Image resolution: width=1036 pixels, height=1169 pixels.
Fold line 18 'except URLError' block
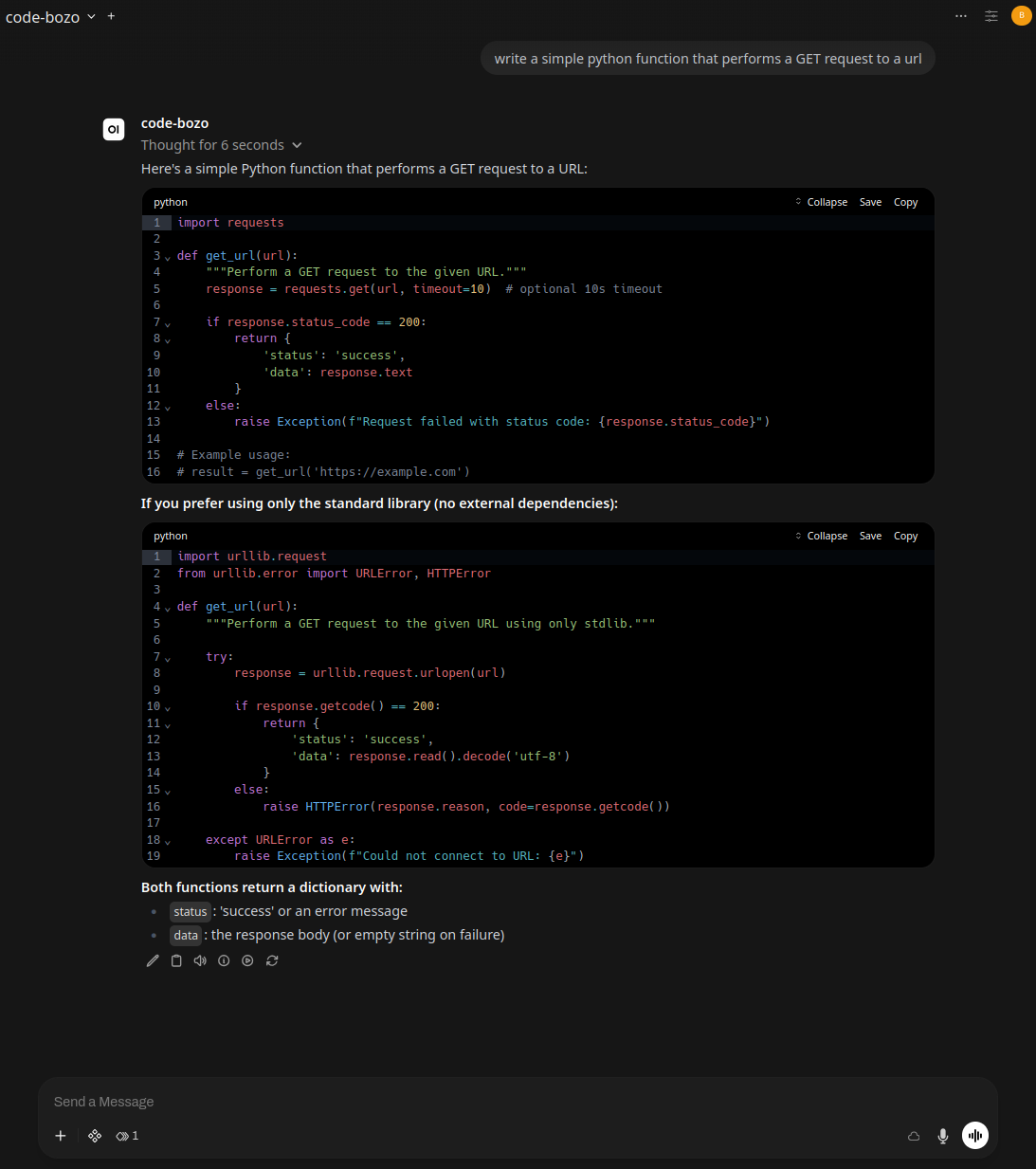click(x=168, y=841)
